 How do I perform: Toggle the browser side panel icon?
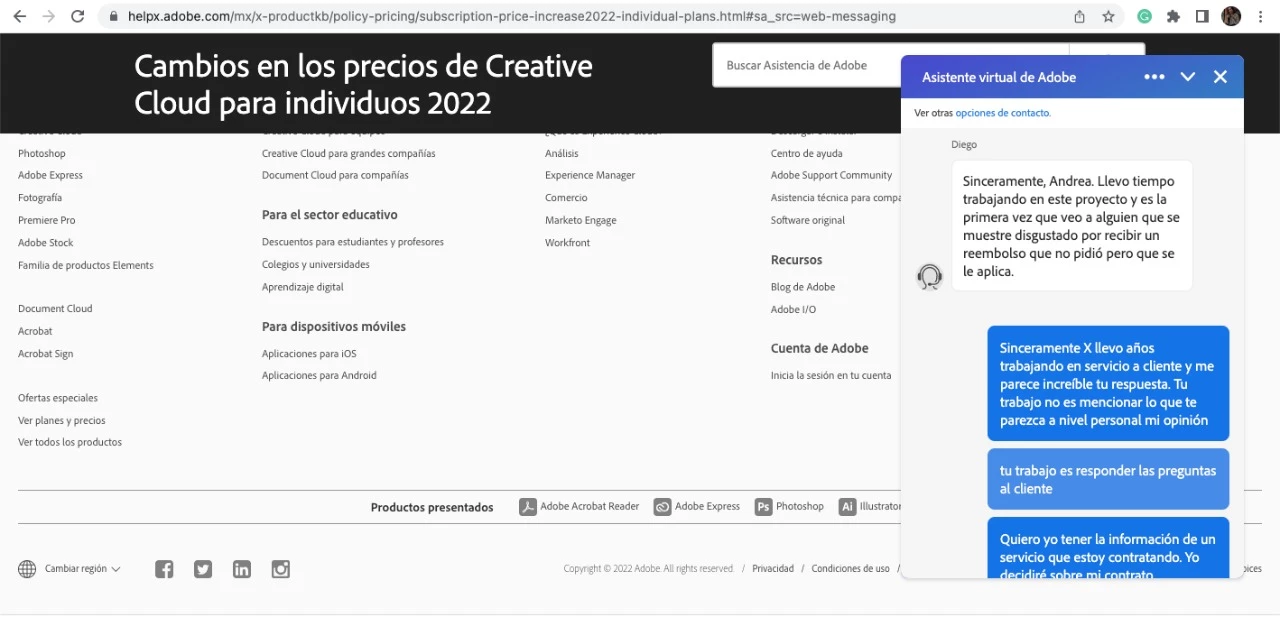tap(1202, 17)
